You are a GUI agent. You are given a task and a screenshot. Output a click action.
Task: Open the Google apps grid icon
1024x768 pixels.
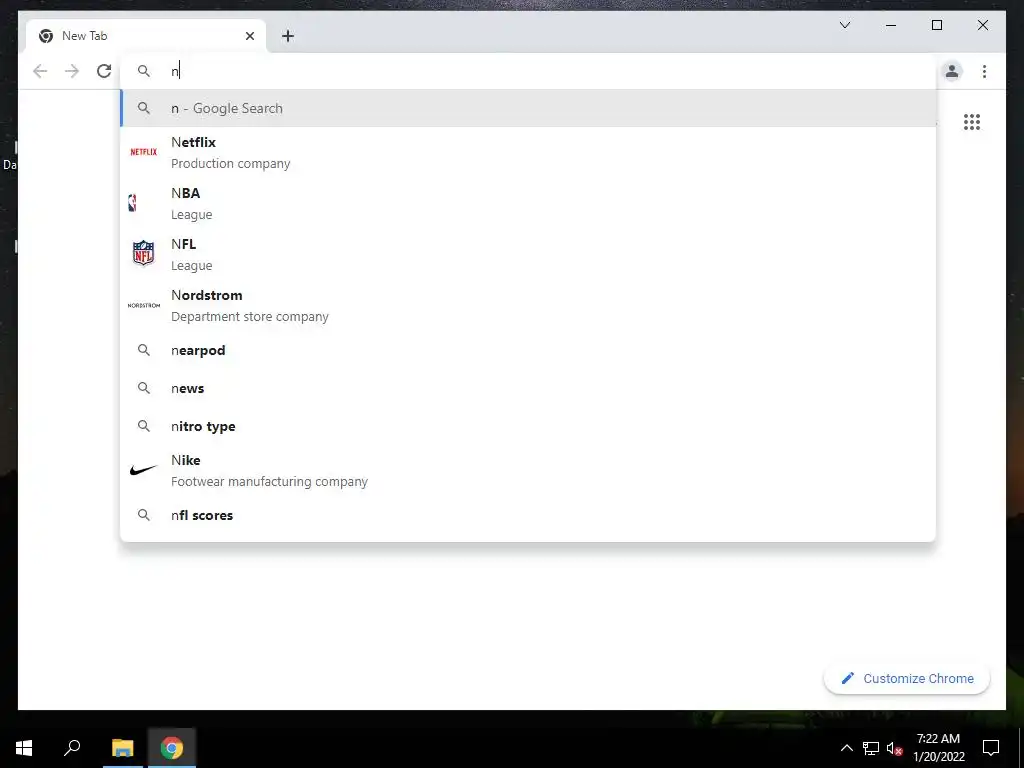point(972,122)
